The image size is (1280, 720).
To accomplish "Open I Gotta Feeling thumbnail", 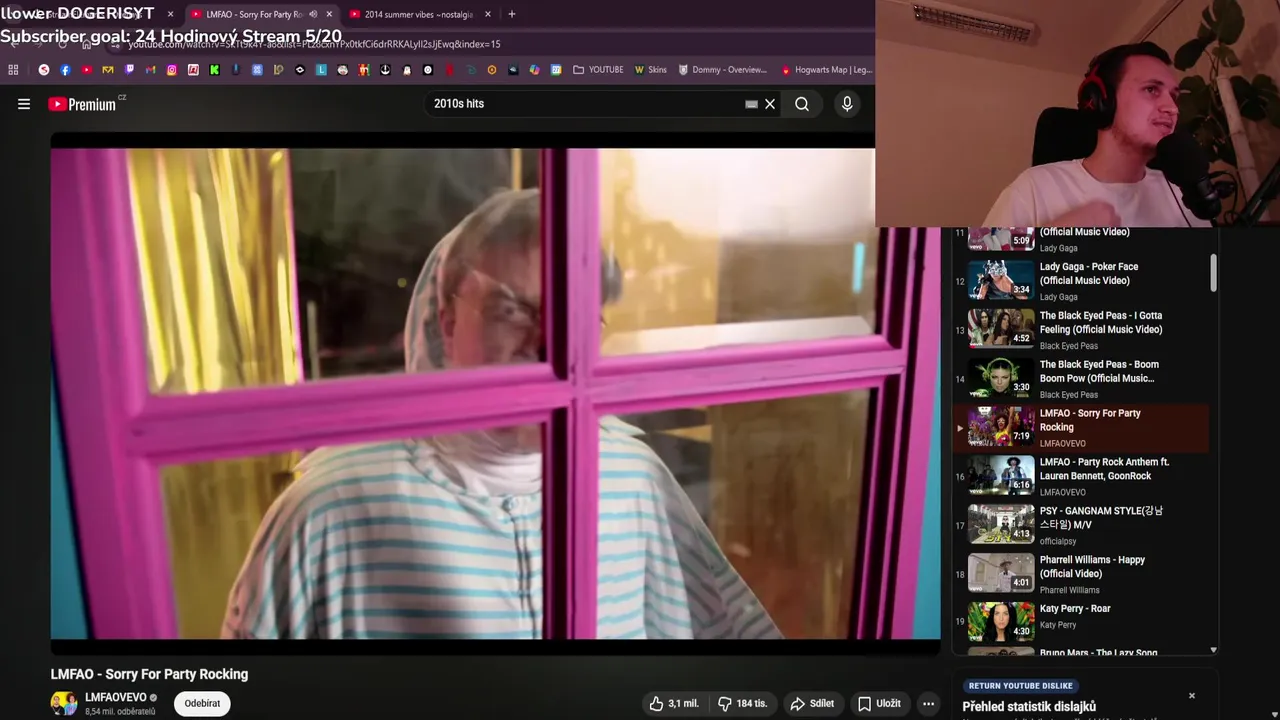I will [x=1001, y=329].
